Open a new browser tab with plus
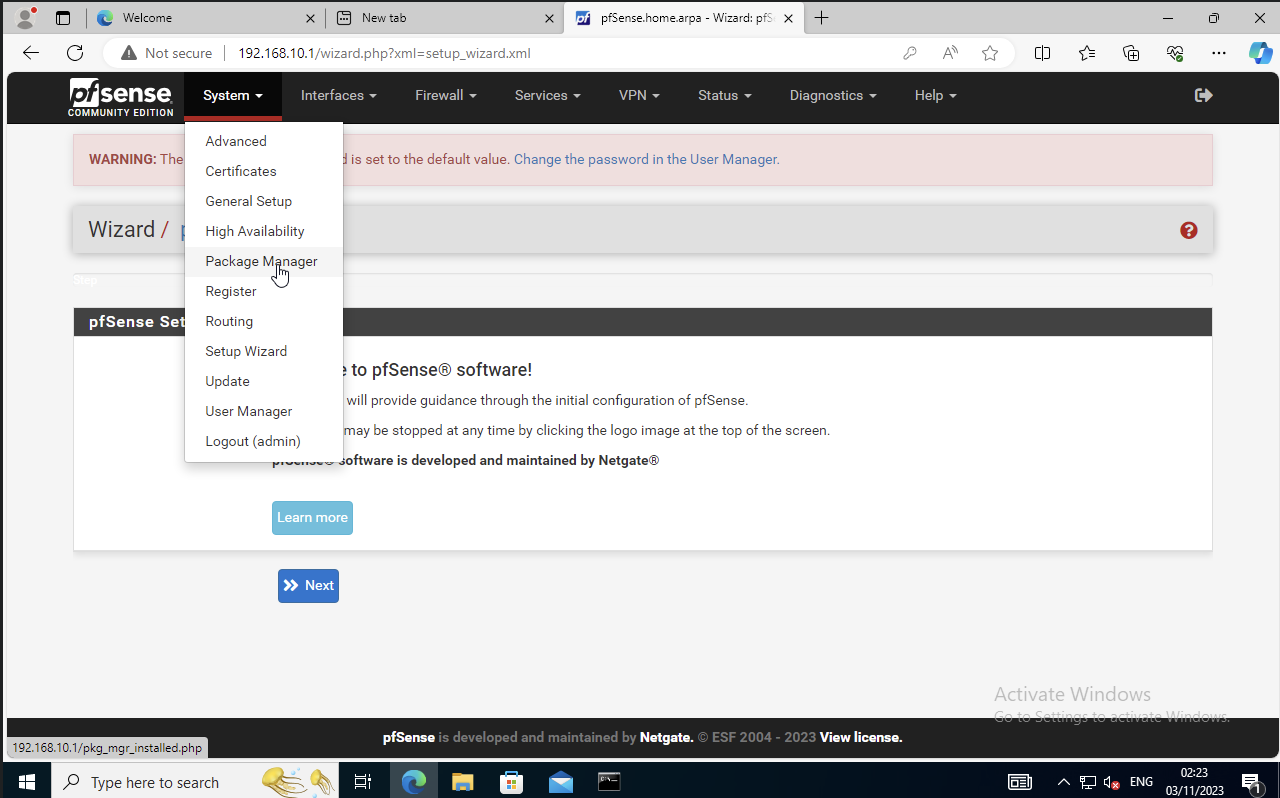This screenshot has height=798, width=1280. point(822,18)
